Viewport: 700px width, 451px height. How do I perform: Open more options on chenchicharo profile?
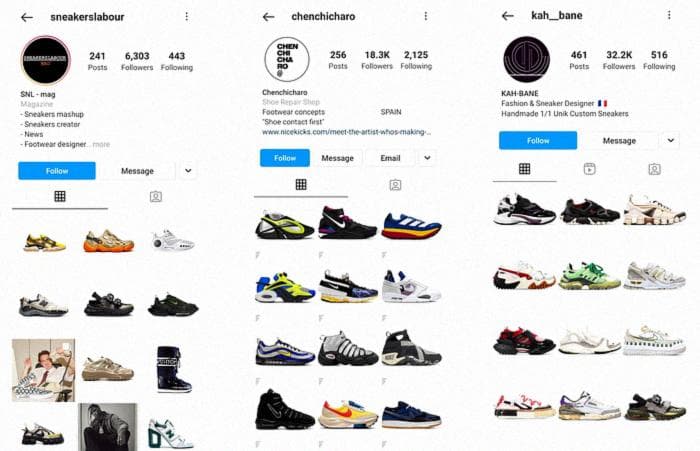(x=425, y=16)
